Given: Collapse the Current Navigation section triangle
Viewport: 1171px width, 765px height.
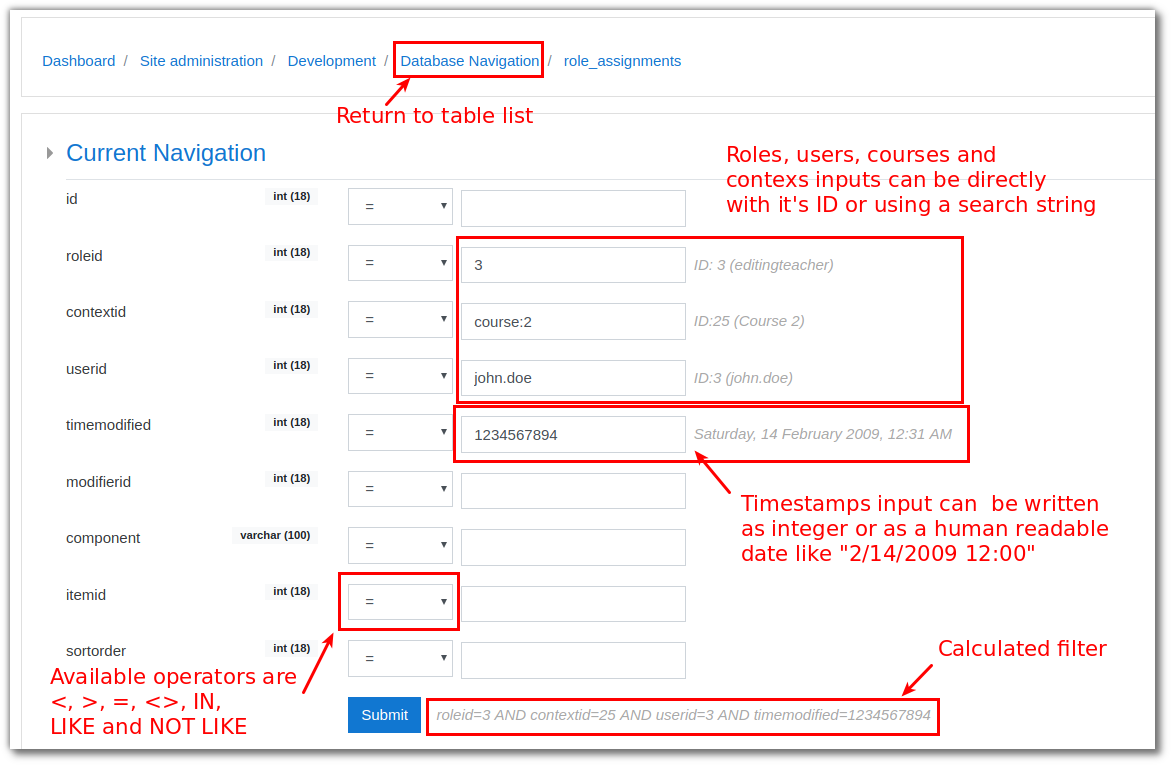Looking at the screenshot, I should (x=50, y=153).
